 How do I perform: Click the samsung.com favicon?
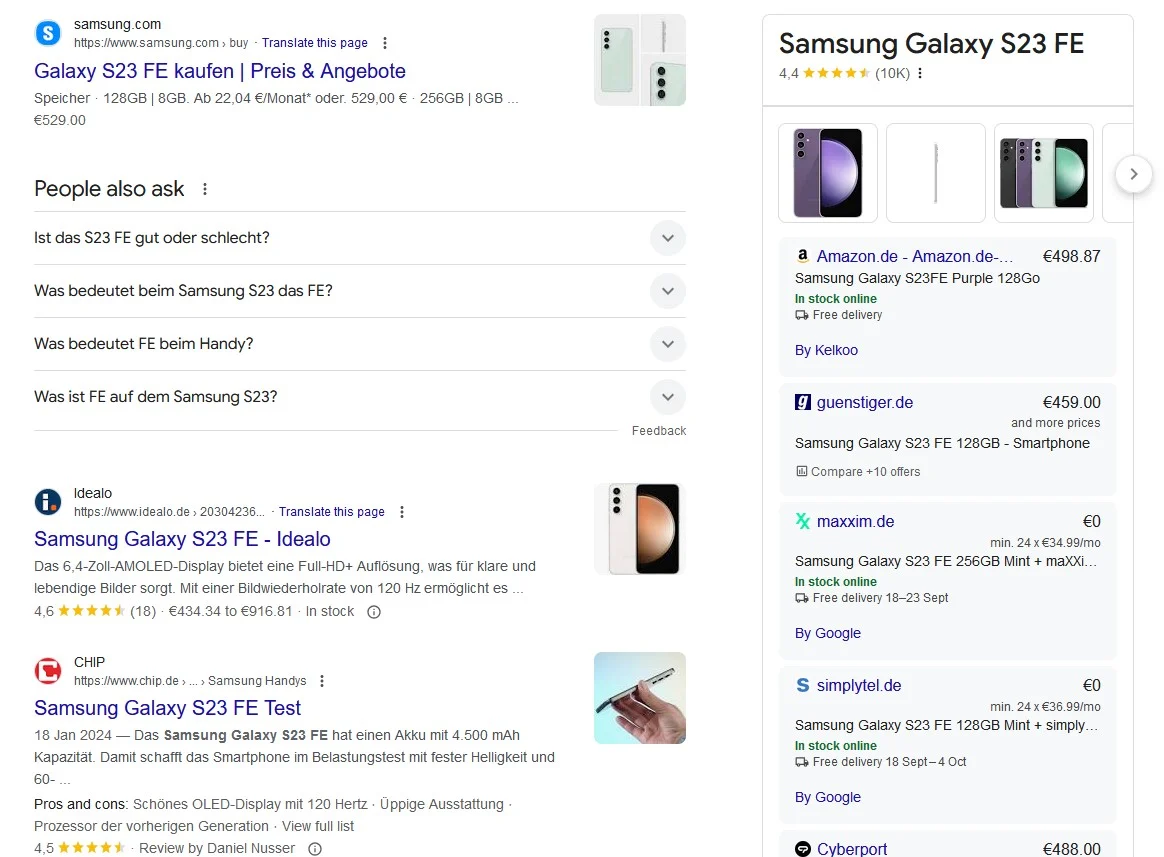(x=48, y=33)
